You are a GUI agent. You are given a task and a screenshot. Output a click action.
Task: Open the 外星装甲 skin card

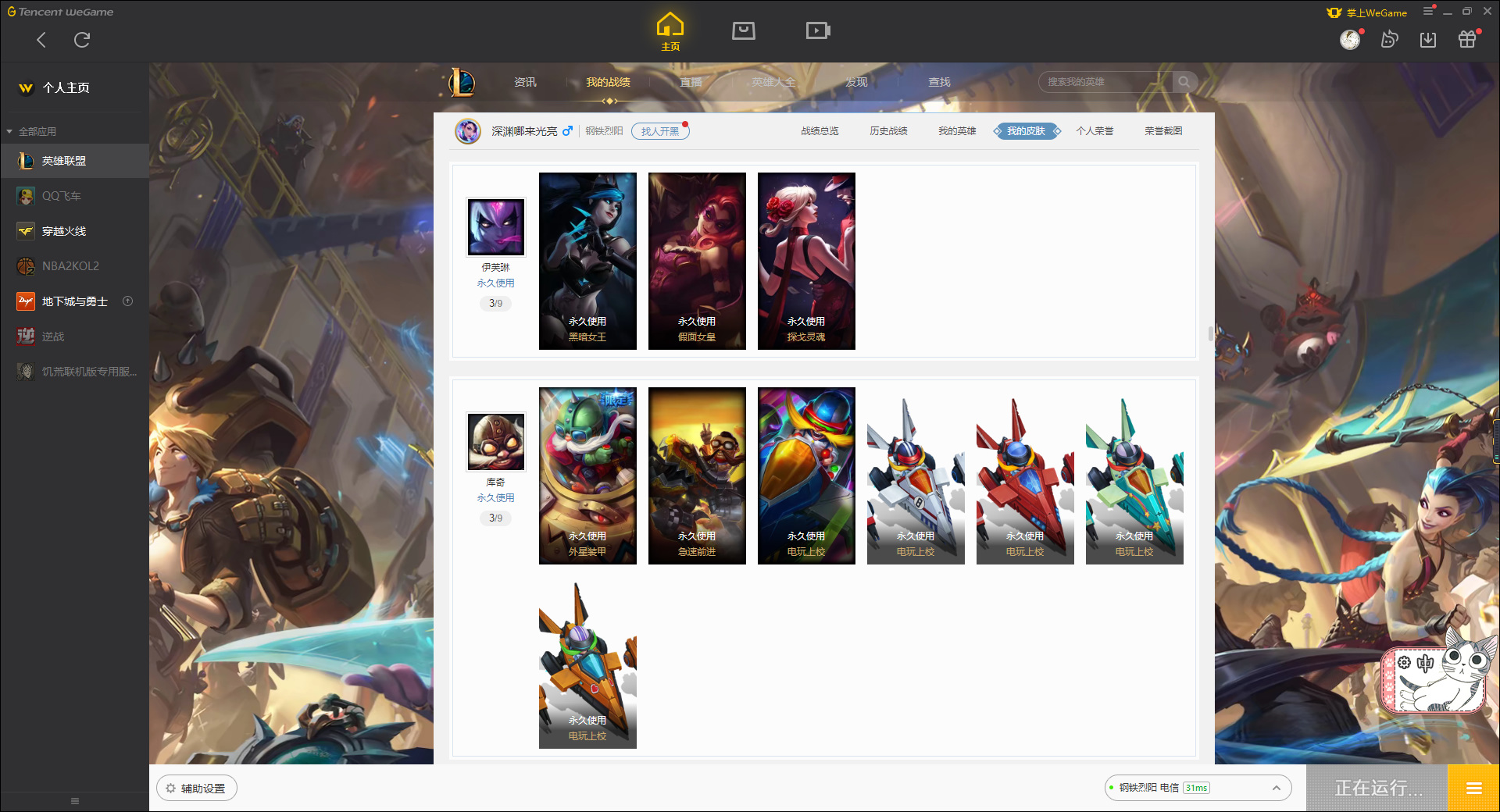click(x=587, y=475)
